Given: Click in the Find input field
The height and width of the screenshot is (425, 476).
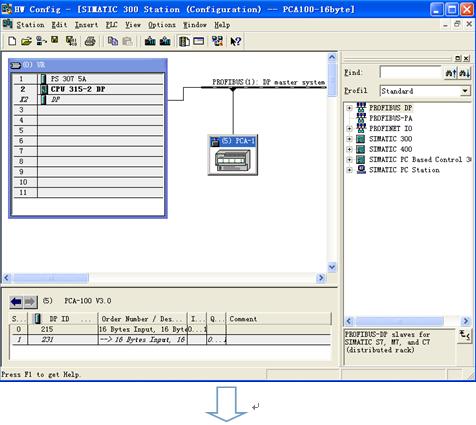Looking at the screenshot, I should (x=411, y=72).
